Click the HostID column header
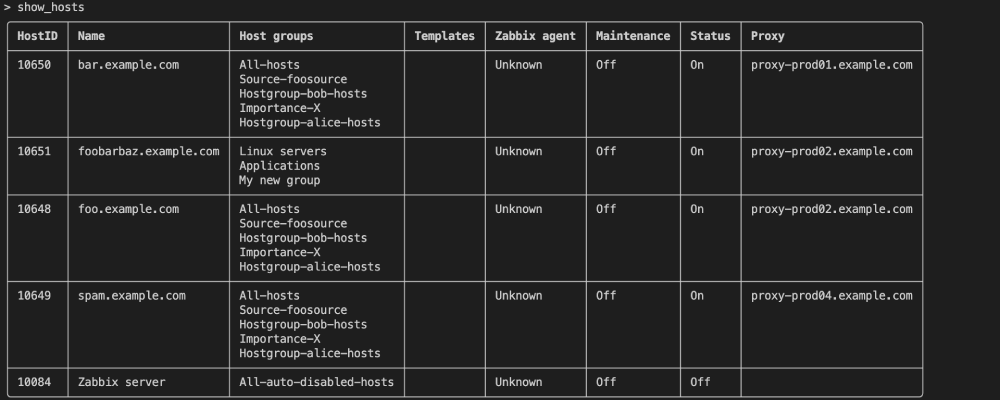The height and width of the screenshot is (400, 1000). pyautogui.click(x=37, y=36)
